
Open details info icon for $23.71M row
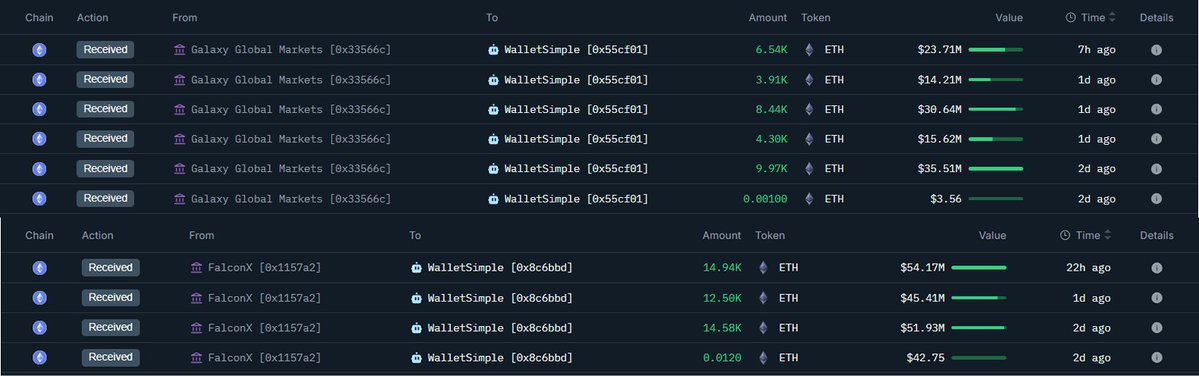1156,50
